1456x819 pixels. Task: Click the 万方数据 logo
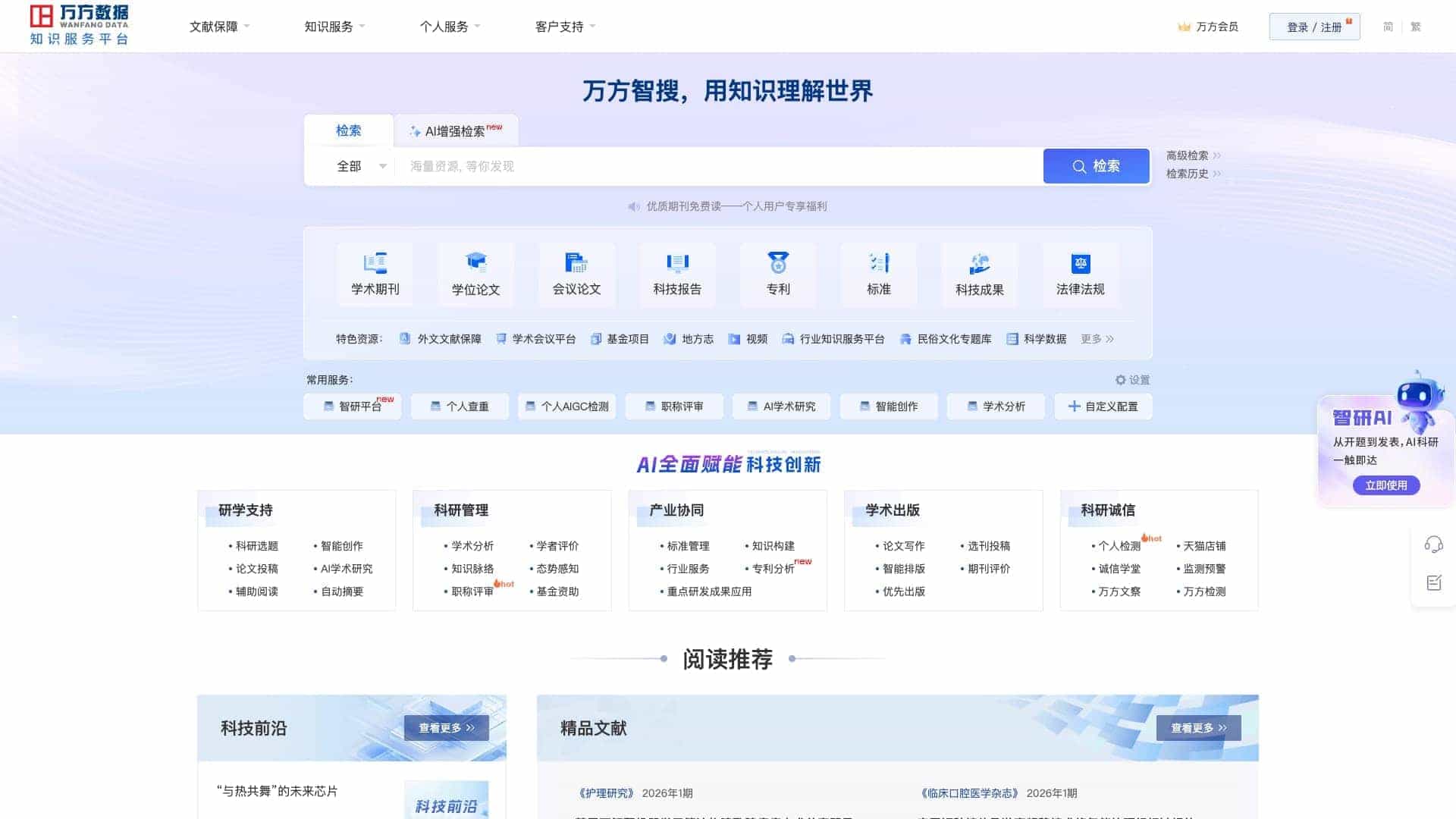pyautogui.click(x=79, y=25)
